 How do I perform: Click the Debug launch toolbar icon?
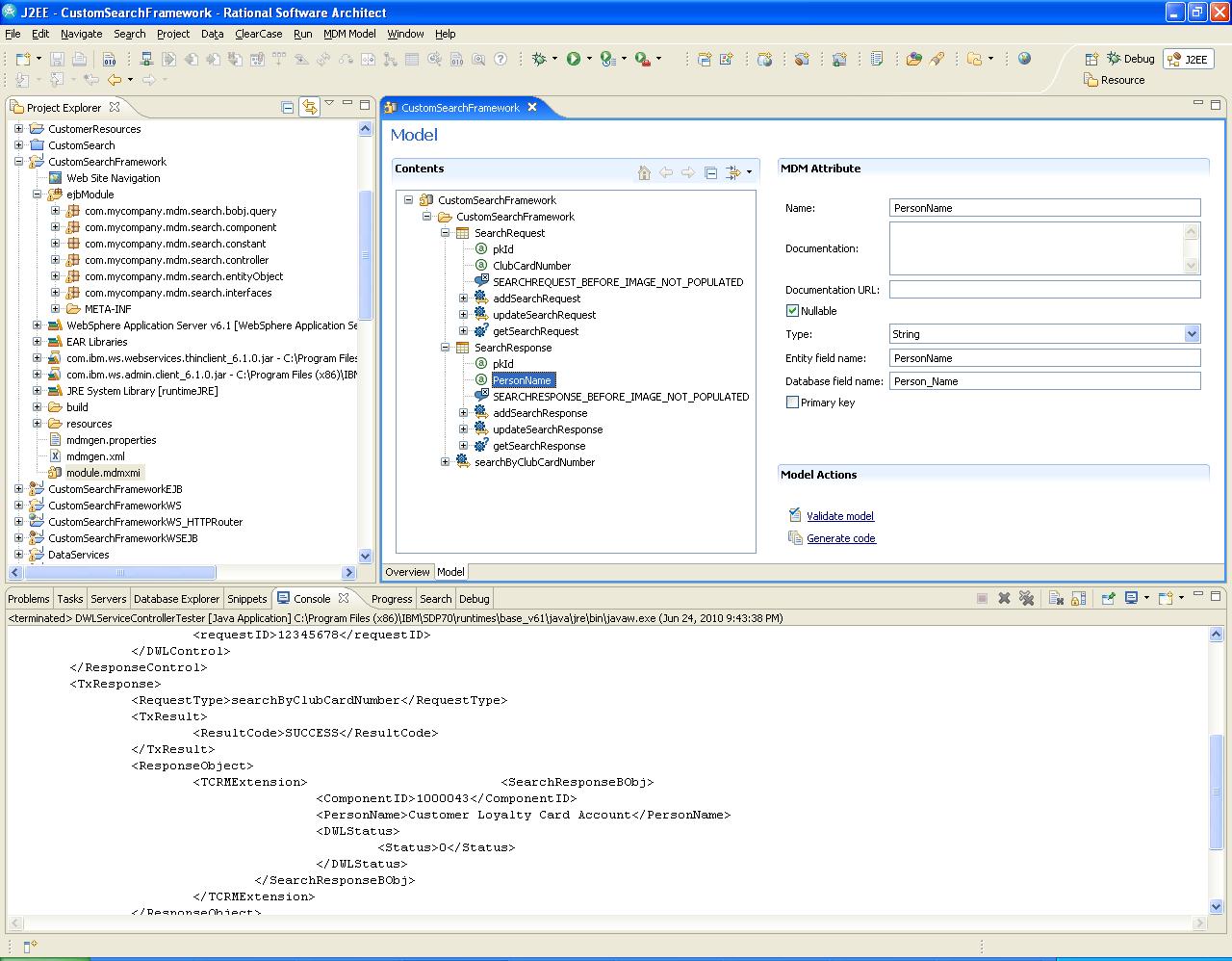(x=539, y=59)
